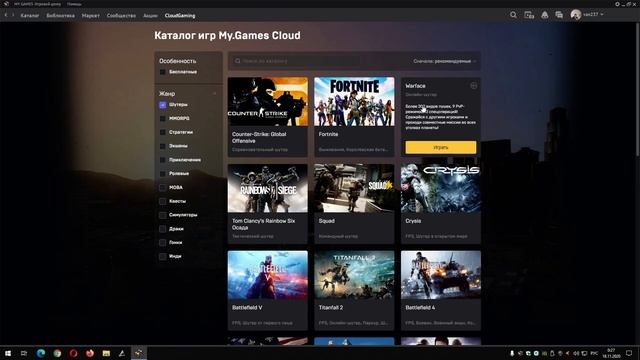Check the Стратегии genre checkbox
The image size is (640, 360).
pos(162,132)
